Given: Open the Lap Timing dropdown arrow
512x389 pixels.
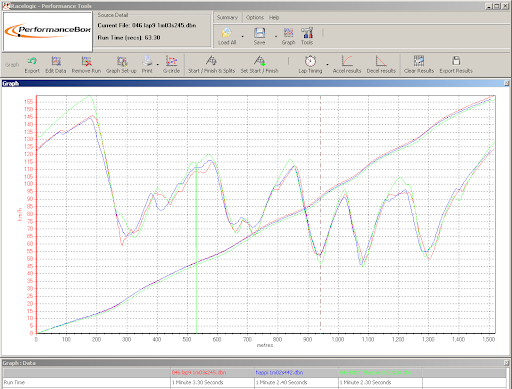Looking at the screenshot, I should [x=327, y=65].
